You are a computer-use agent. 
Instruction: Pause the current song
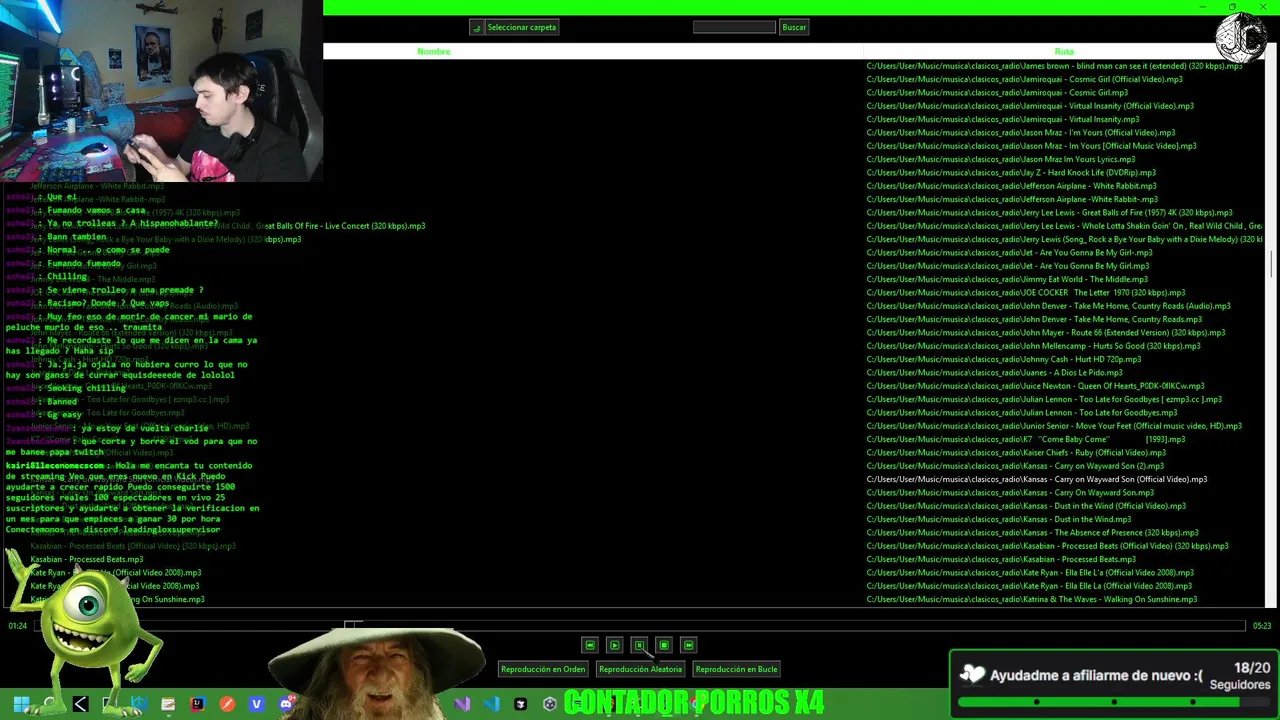click(639, 645)
